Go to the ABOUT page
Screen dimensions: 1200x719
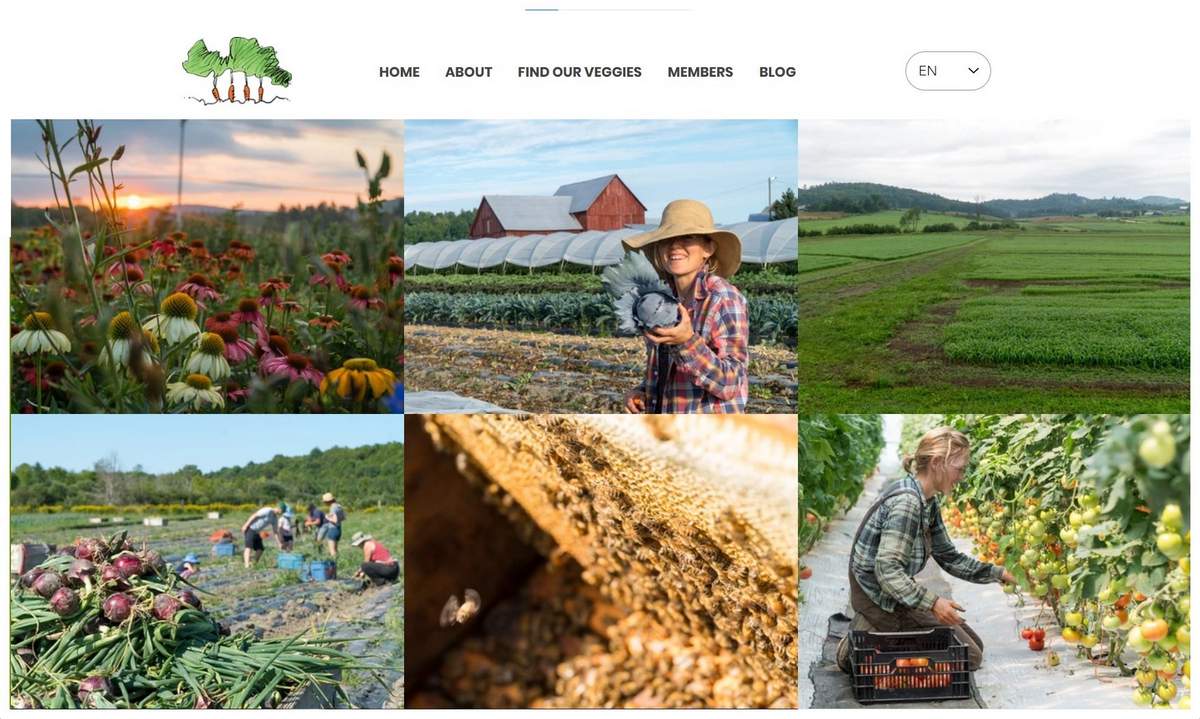(x=469, y=72)
